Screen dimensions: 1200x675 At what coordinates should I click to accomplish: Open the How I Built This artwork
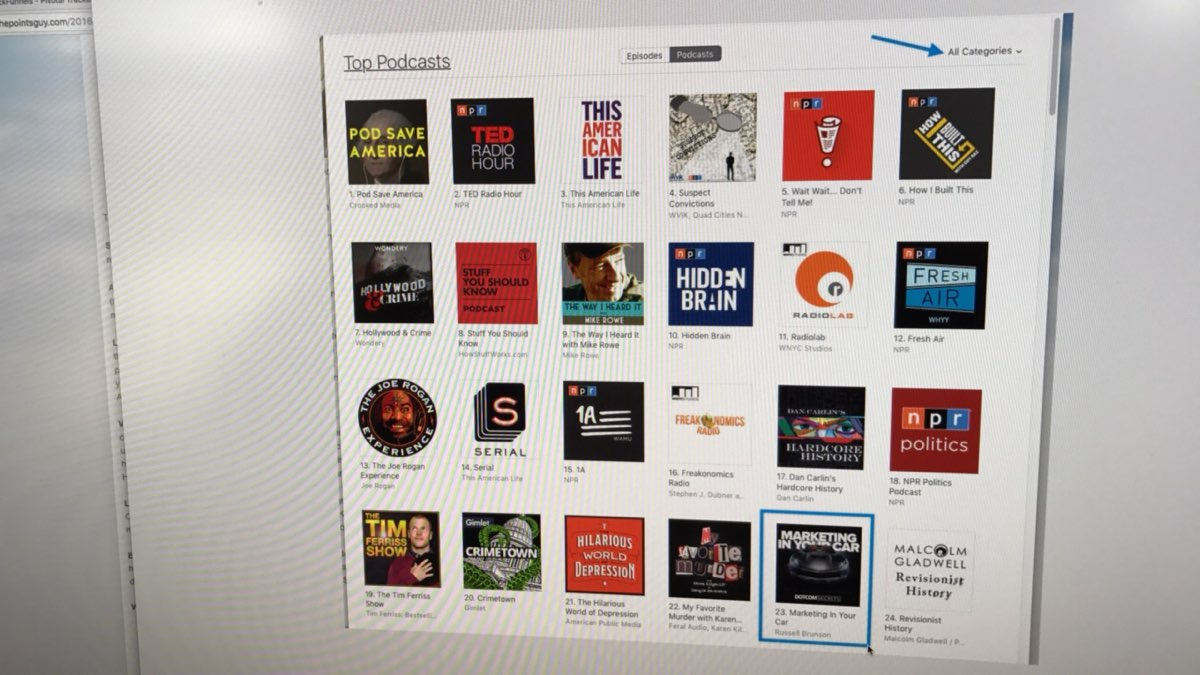tap(946, 134)
